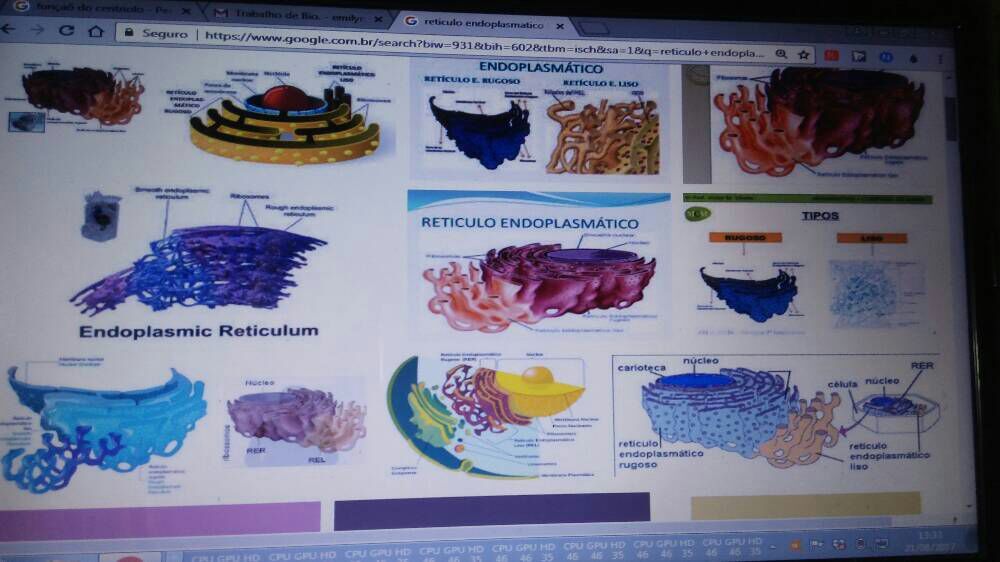Click the orange flag icon in system tray
Screen dimensions: 1000x562
[795, 545]
